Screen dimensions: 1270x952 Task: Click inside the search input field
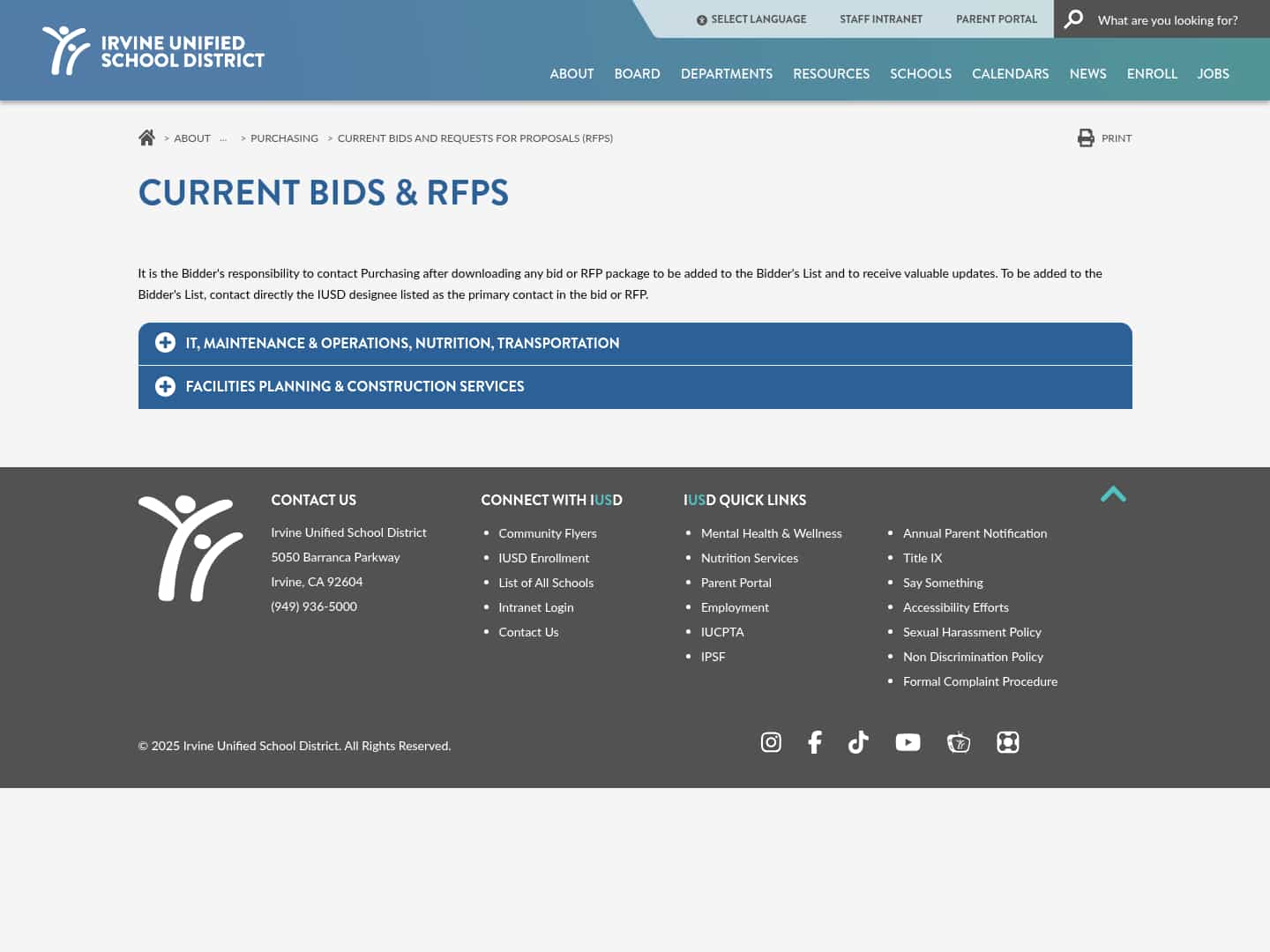coord(1173,19)
